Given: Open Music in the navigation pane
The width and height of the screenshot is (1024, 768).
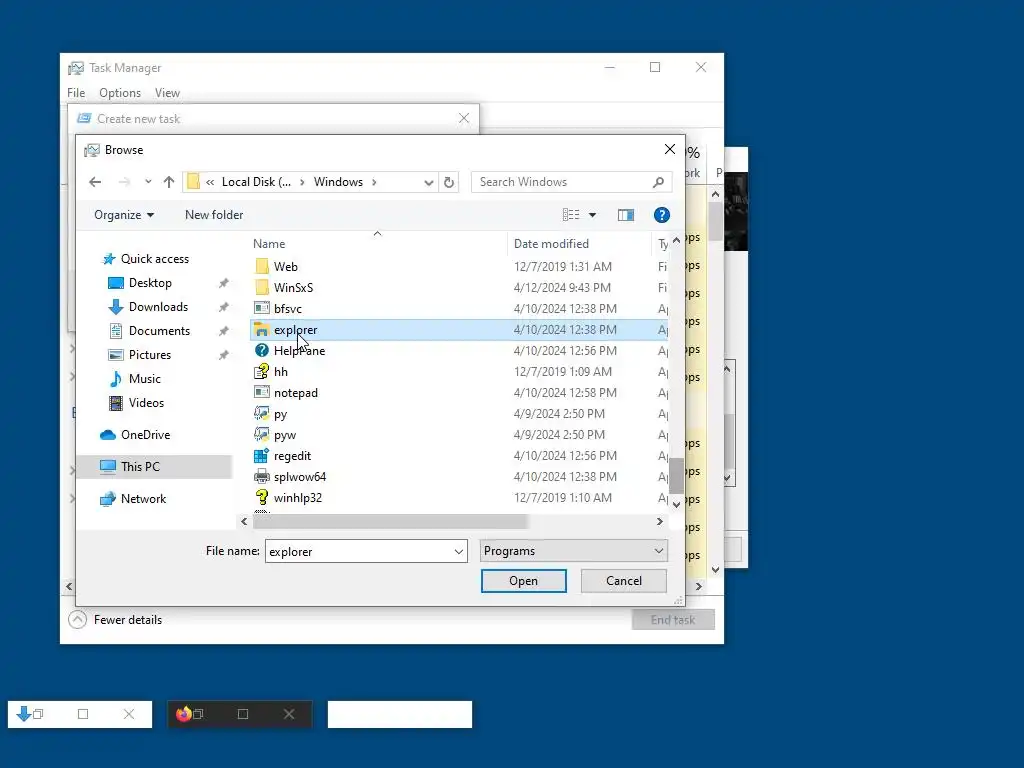Looking at the screenshot, I should (x=144, y=379).
